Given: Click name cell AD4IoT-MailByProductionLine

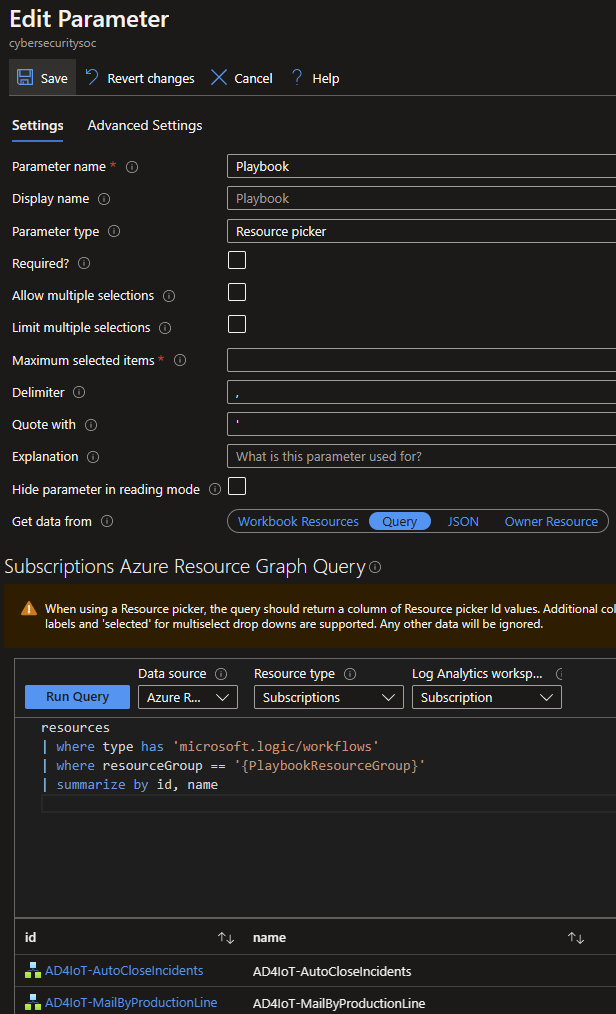Looking at the screenshot, I should [339, 1004].
